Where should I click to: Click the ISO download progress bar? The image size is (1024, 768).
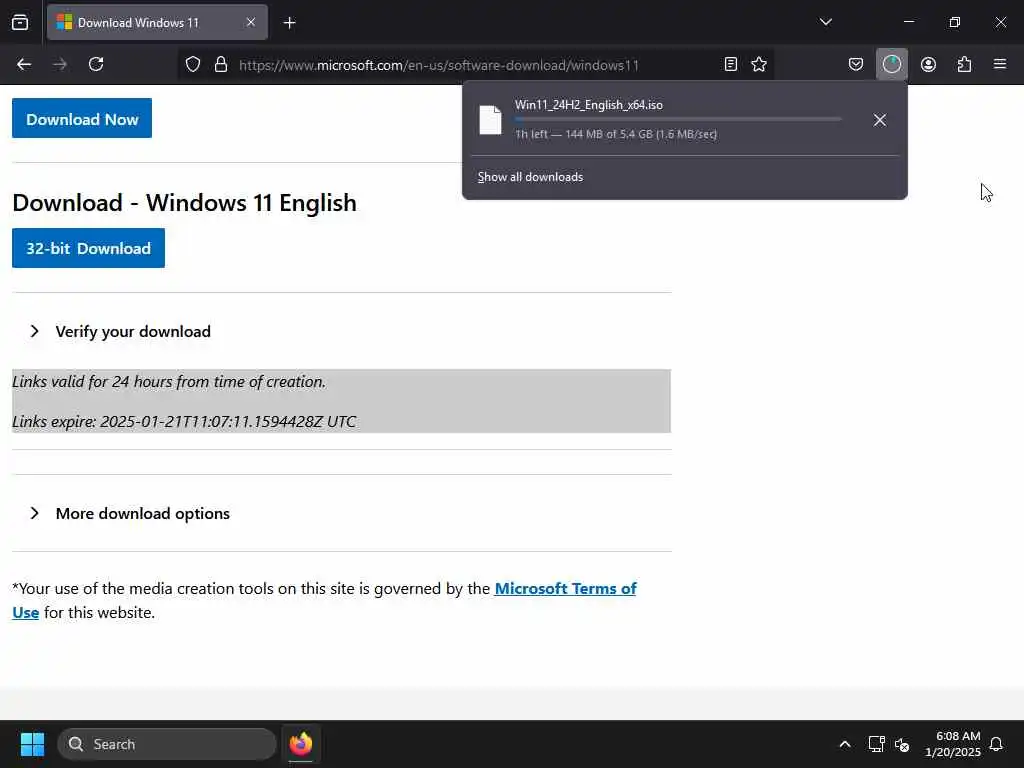678,120
